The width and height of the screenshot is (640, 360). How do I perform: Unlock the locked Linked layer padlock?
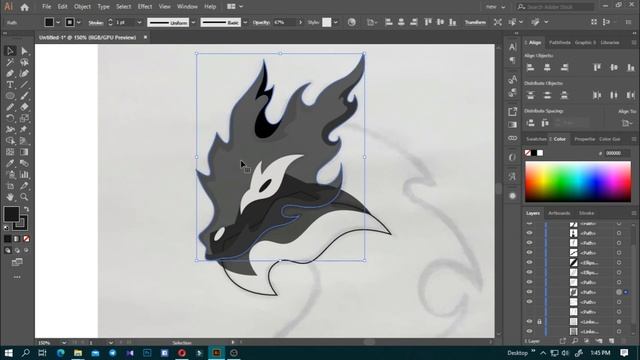pos(539,322)
